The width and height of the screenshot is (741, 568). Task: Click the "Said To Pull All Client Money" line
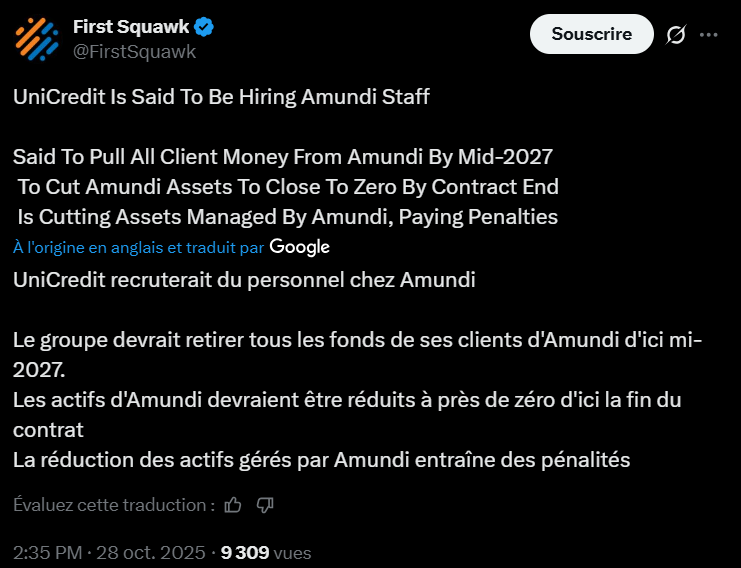tap(283, 157)
